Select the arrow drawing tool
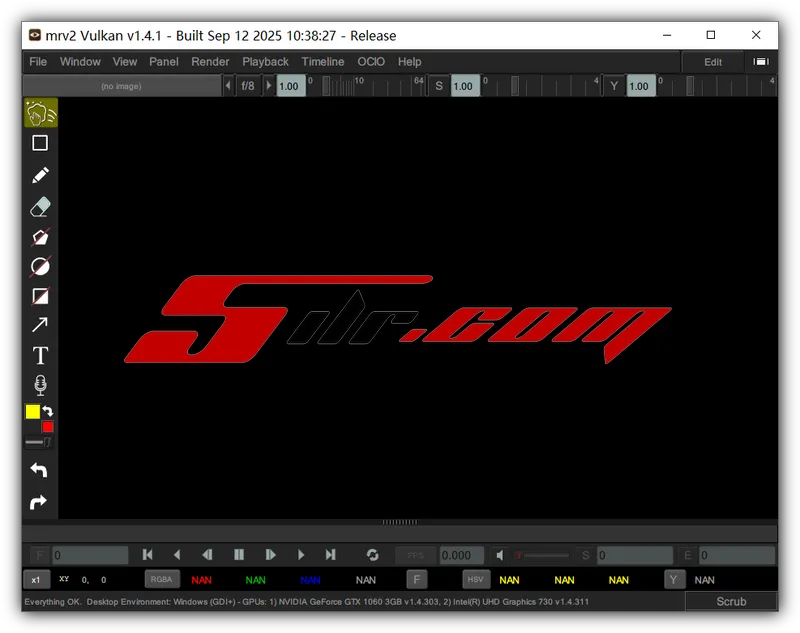The image size is (800, 633). (40, 325)
